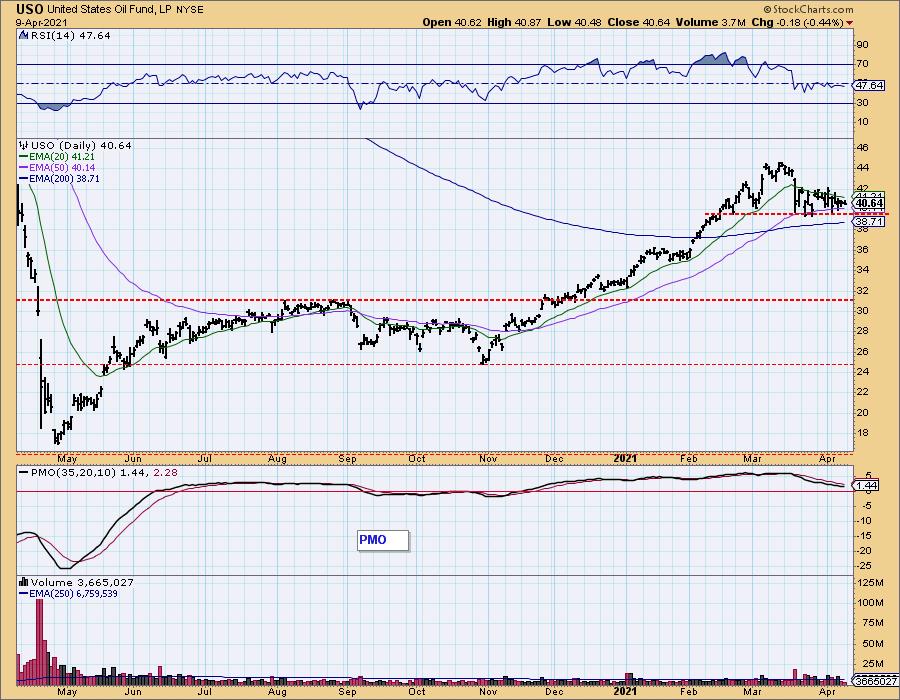Click the 'PMO(35,20,10) 1.44, 2.28' legend
This screenshot has height=700, width=900.
click(104, 472)
